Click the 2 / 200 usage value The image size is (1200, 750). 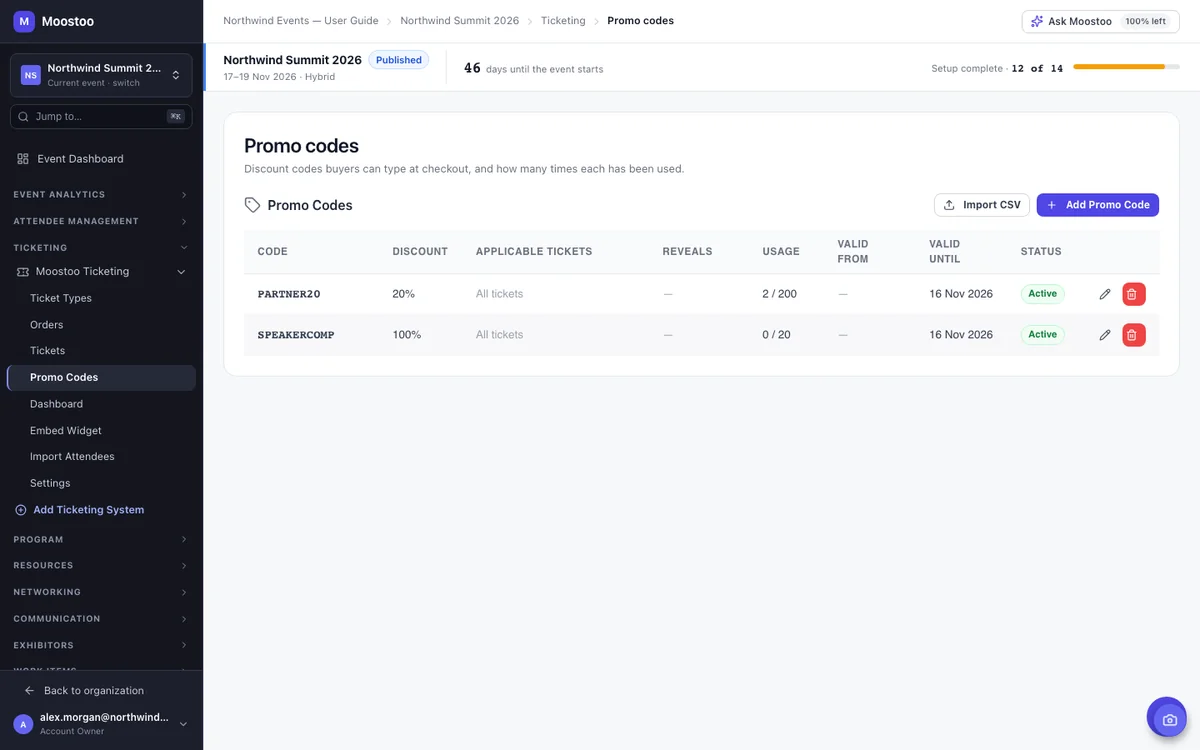pos(780,294)
